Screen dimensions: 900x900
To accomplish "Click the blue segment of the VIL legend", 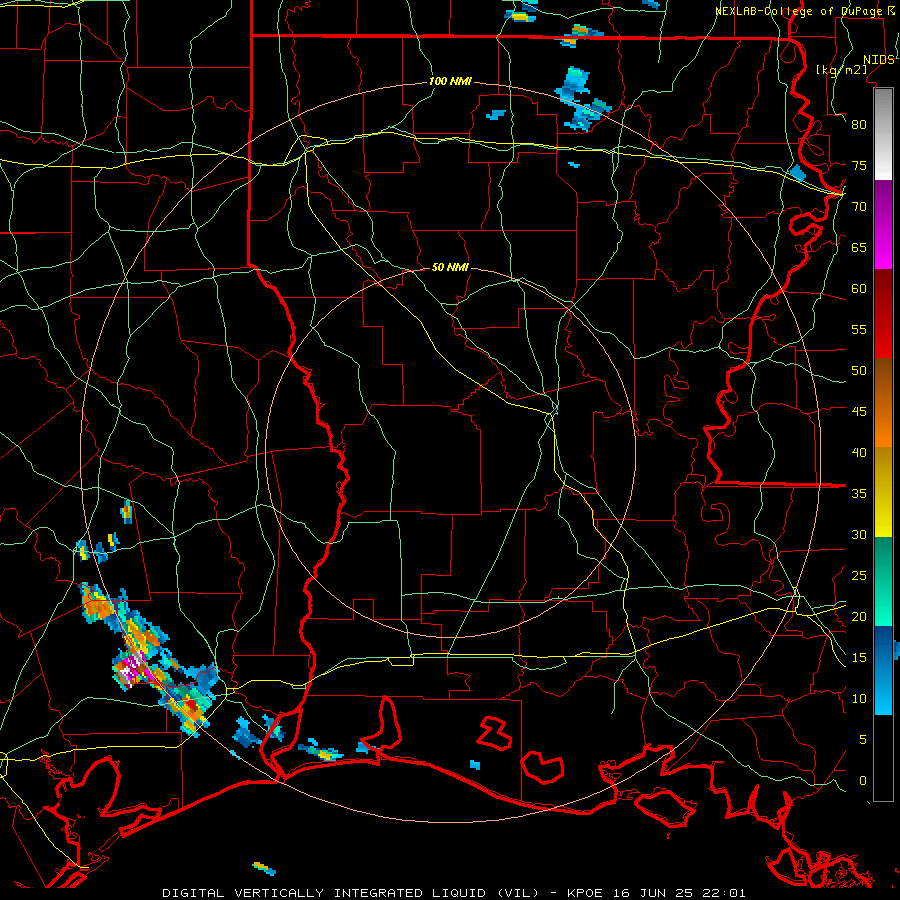I will (x=883, y=670).
